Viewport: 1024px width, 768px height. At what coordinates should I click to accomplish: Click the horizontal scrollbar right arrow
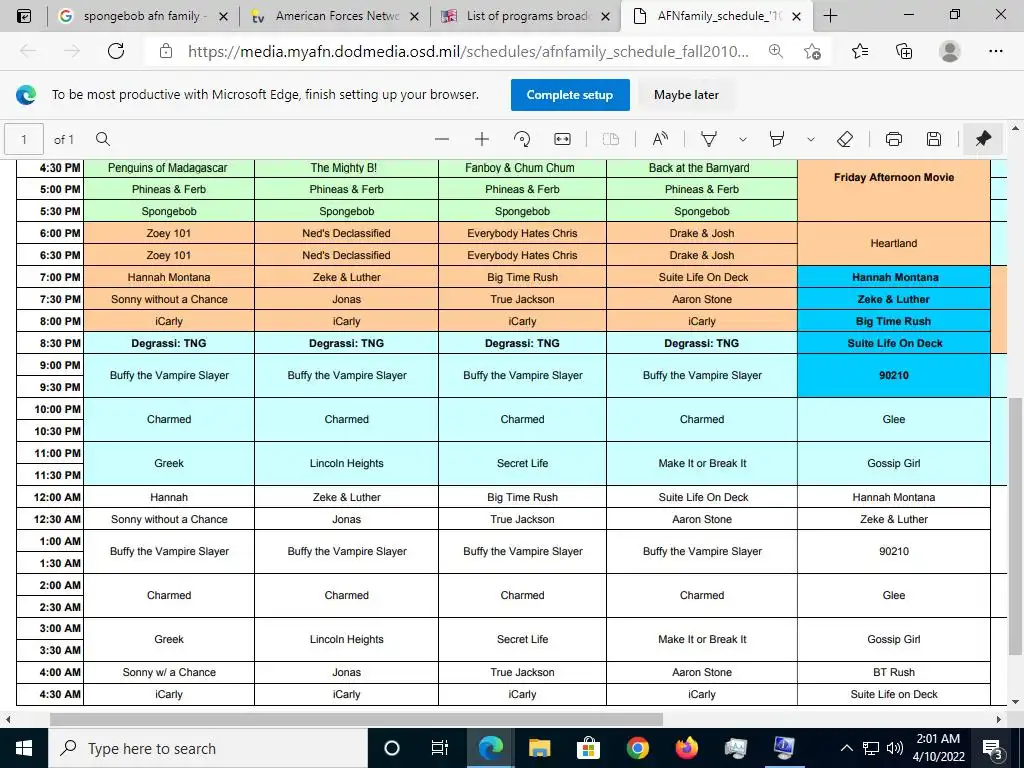999,719
